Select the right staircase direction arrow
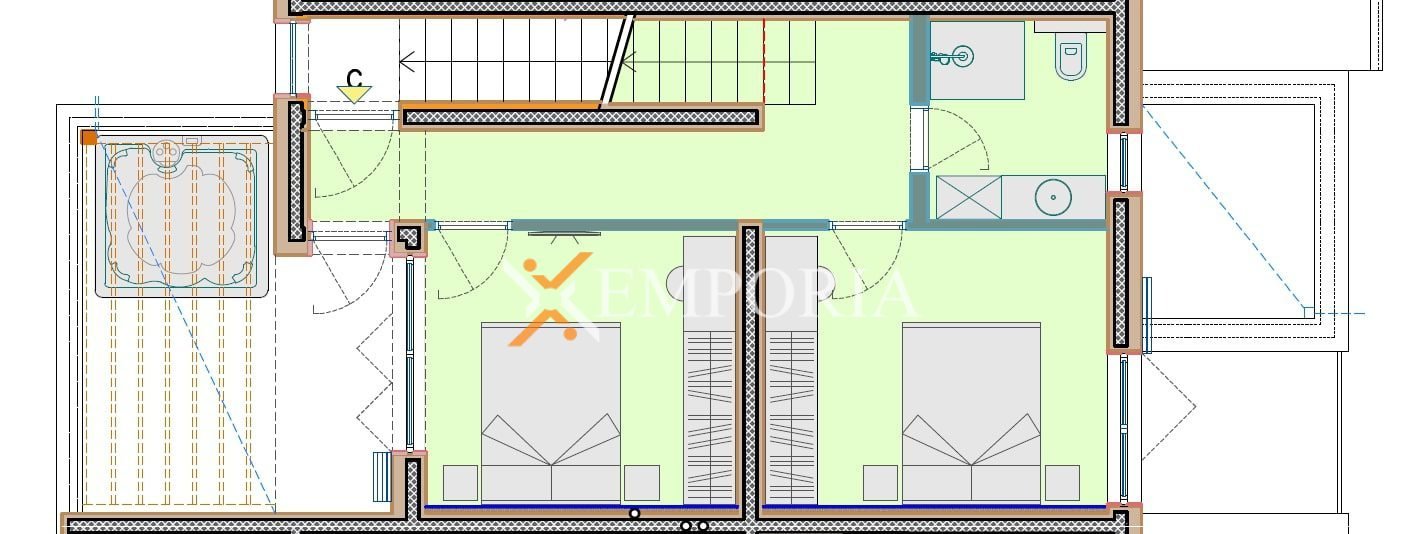1427x534 pixels. click(630, 62)
